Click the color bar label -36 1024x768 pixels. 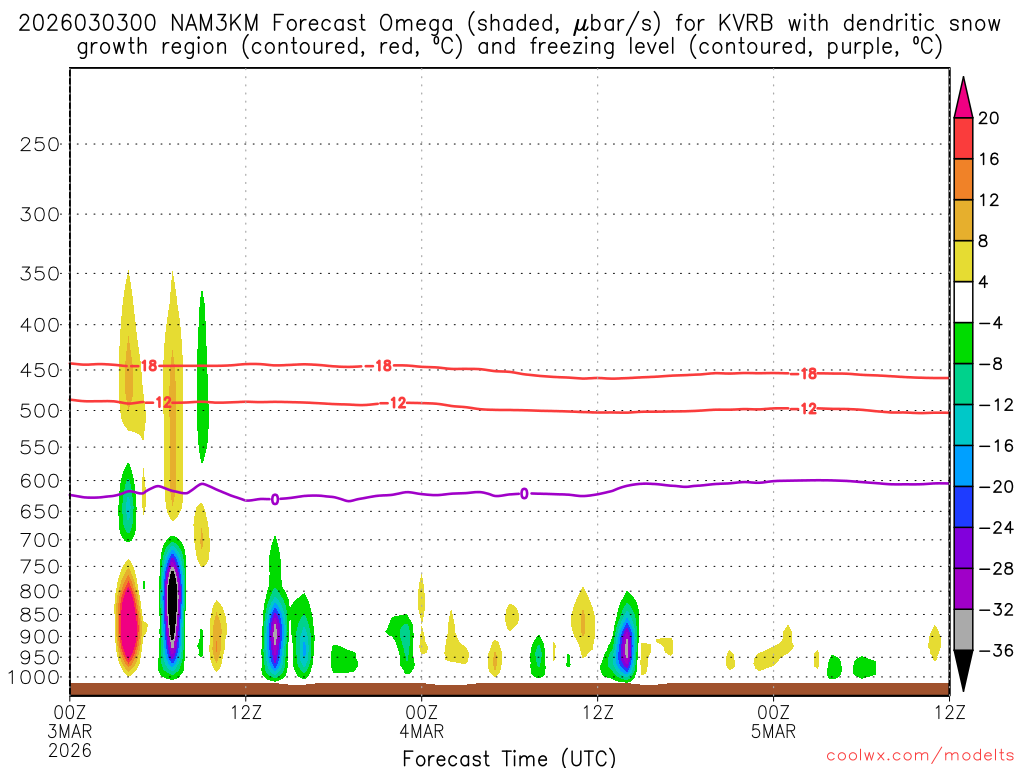click(x=996, y=650)
